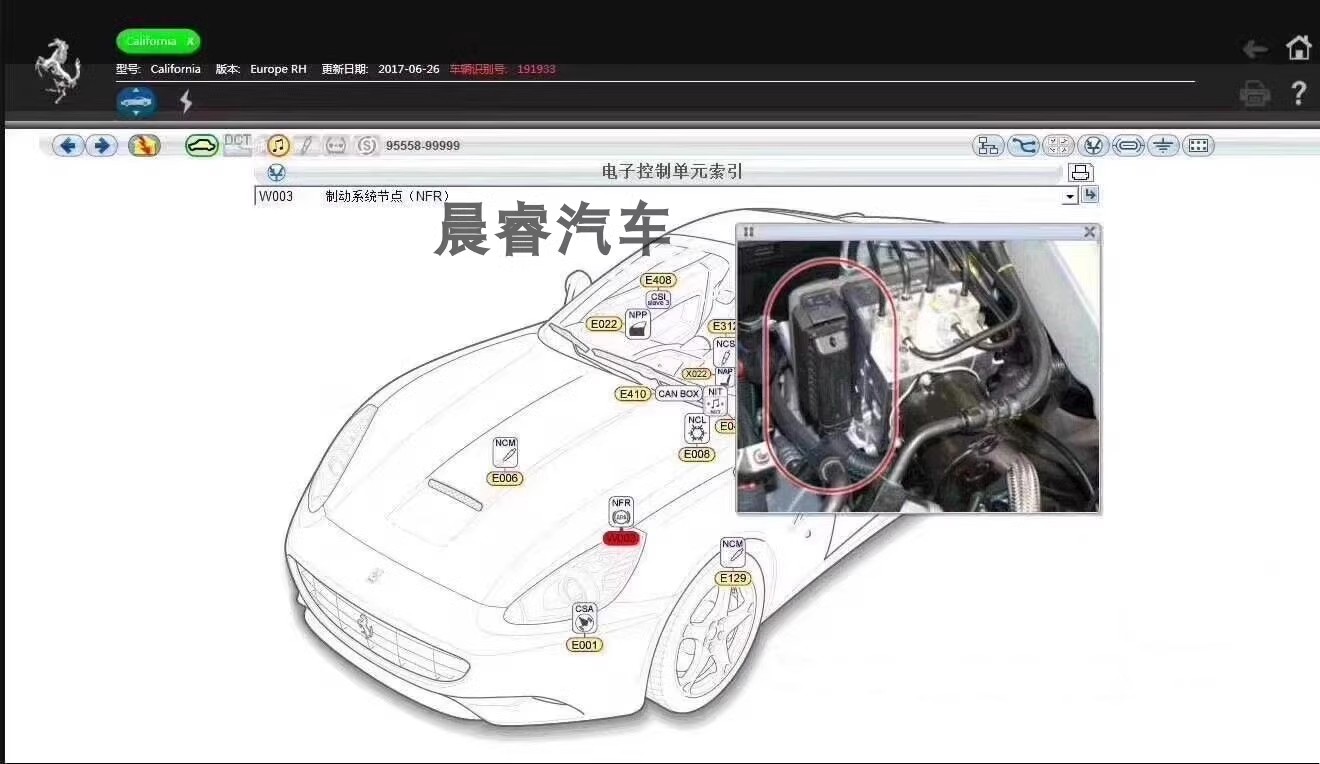The height and width of the screenshot is (764, 1320).
Task: Go forward with the blue right arrow
Action: [x=101, y=146]
